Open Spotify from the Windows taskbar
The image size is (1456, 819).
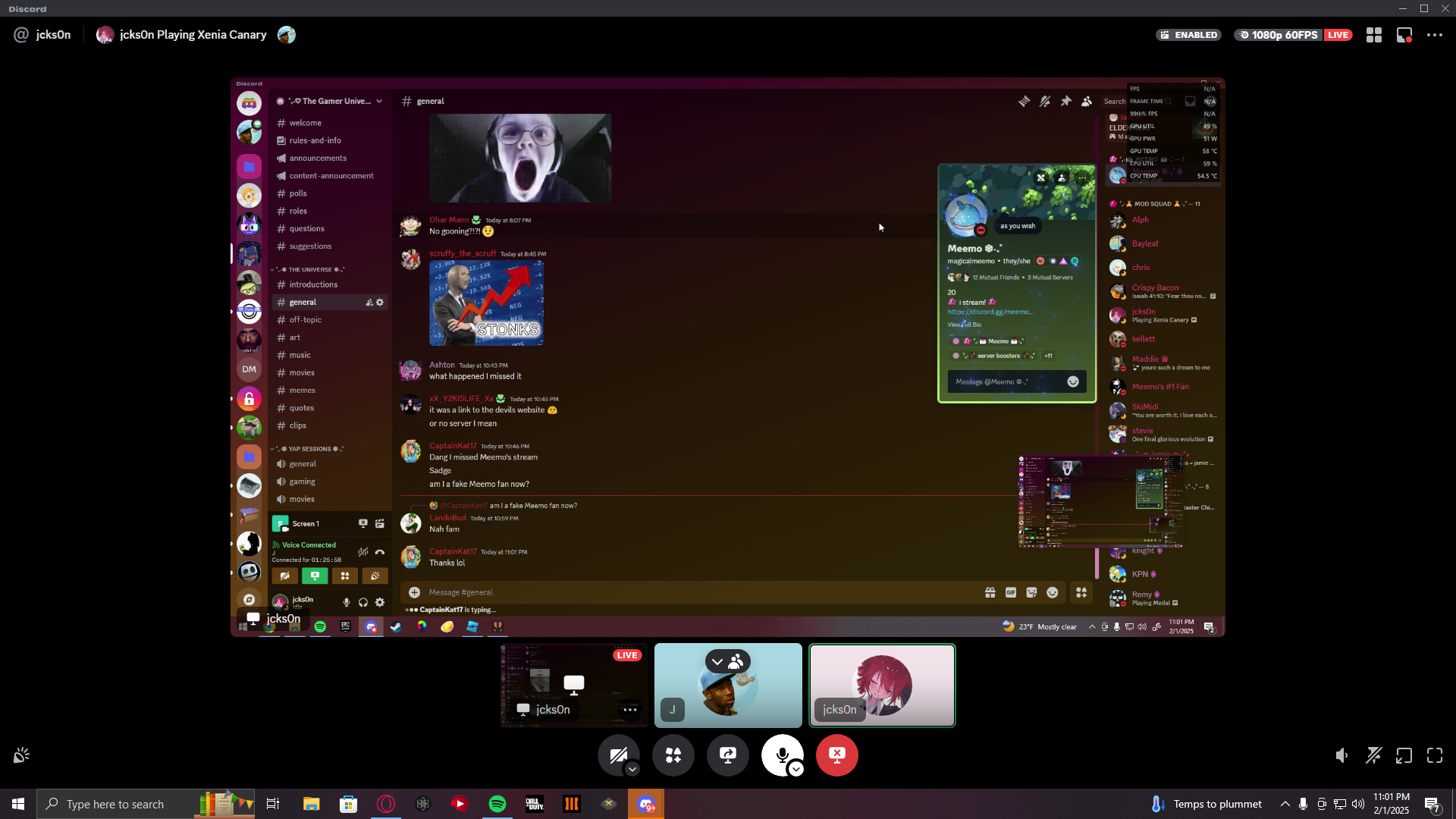[497, 804]
